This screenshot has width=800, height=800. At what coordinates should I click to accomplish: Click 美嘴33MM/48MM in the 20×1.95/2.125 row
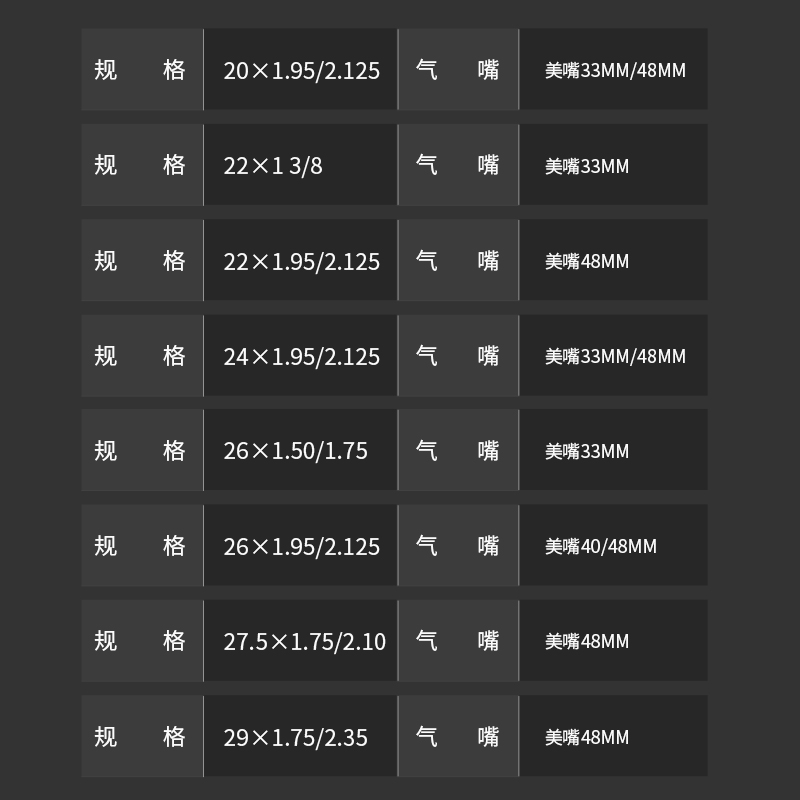coord(615,71)
